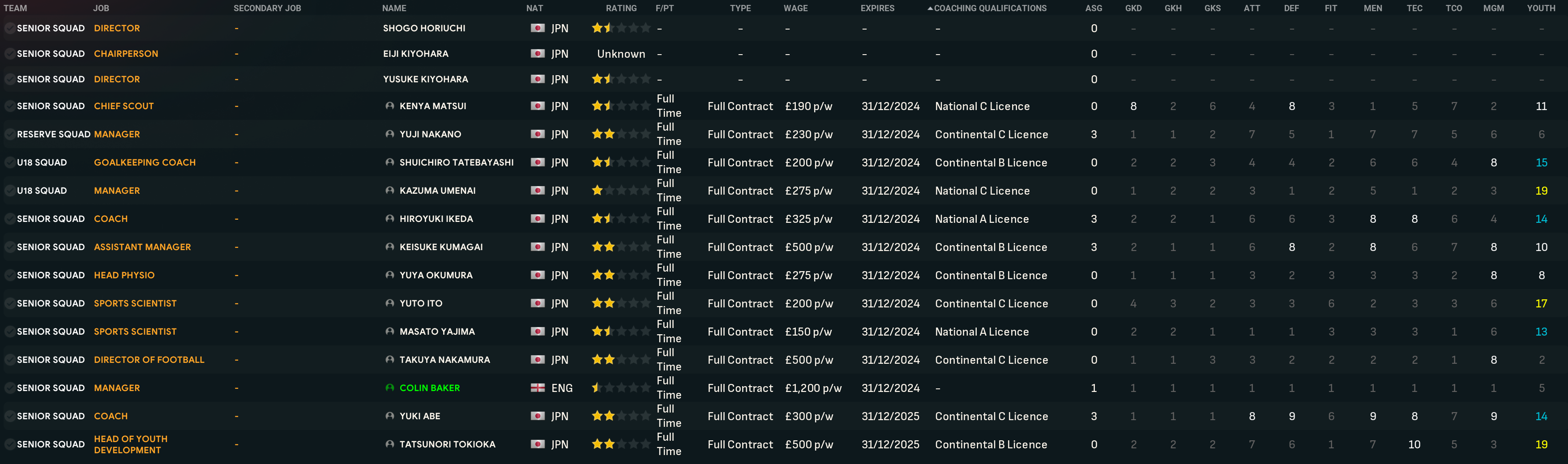Tick the row checkmark for Shogo Horiuchi

(10, 29)
